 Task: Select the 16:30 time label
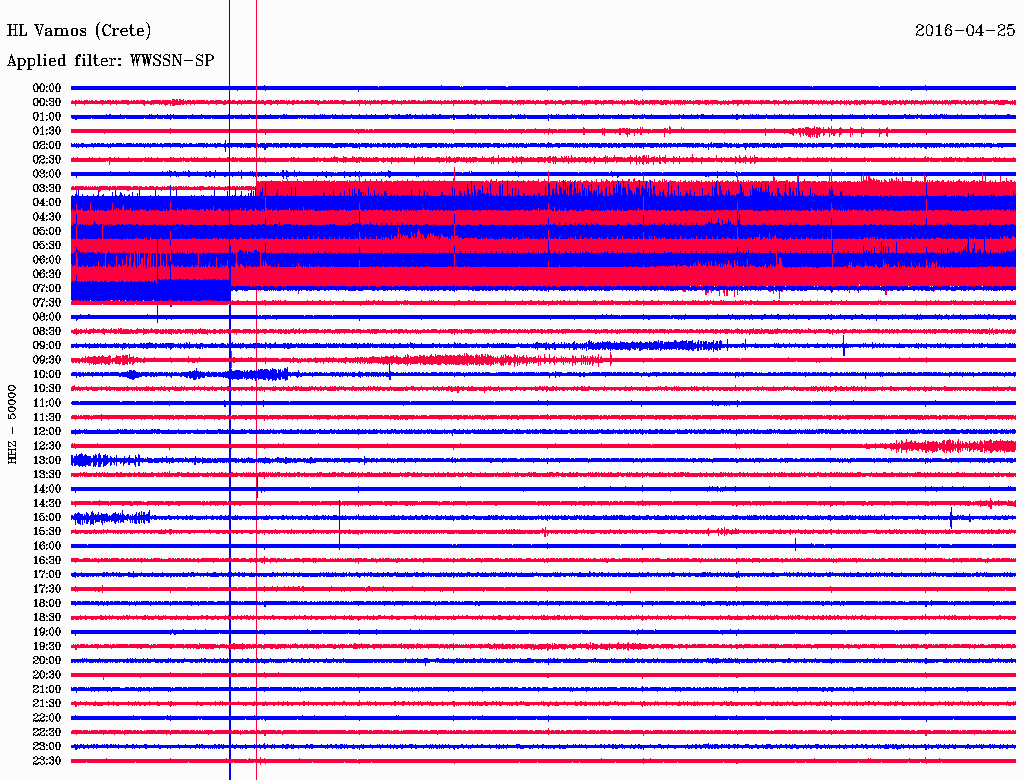[46, 561]
